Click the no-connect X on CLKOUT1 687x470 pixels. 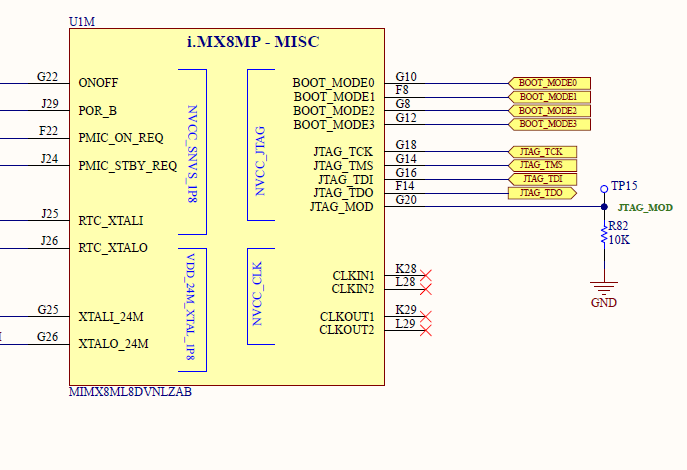tap(426, 317)
